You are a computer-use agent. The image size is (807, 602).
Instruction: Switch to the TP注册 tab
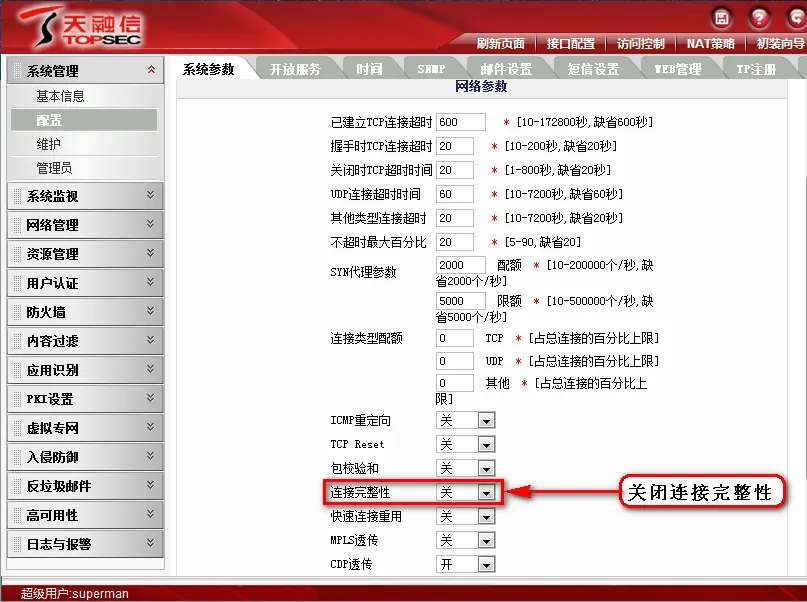coord(756,69)
